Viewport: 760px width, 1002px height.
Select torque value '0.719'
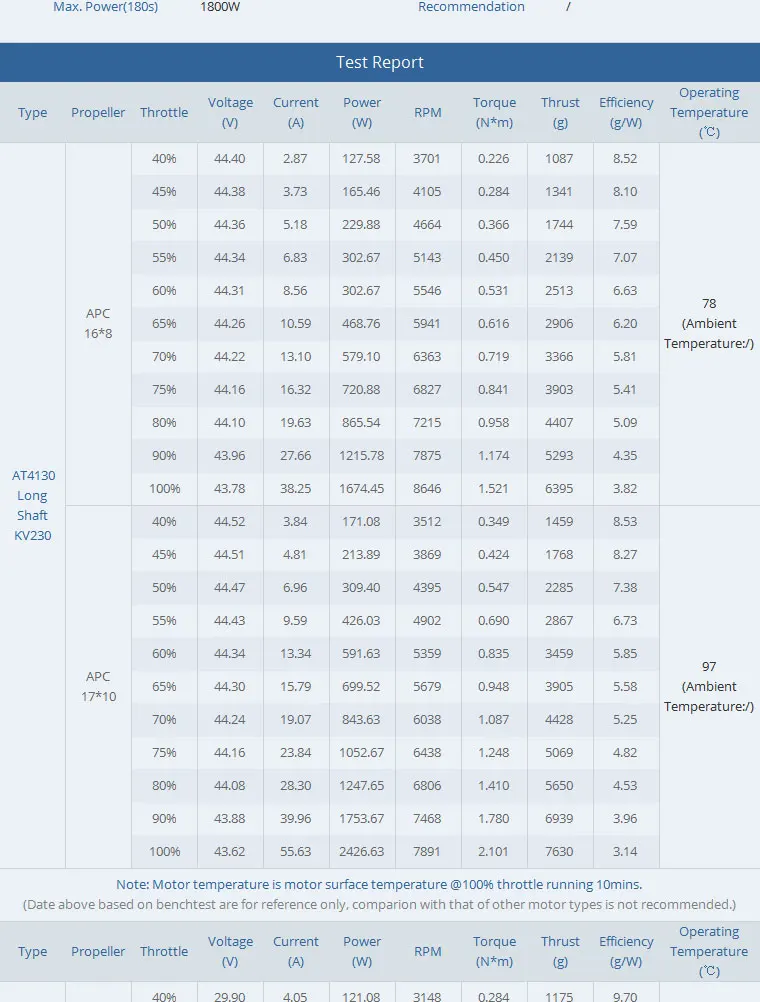click(x=493, y=357)
